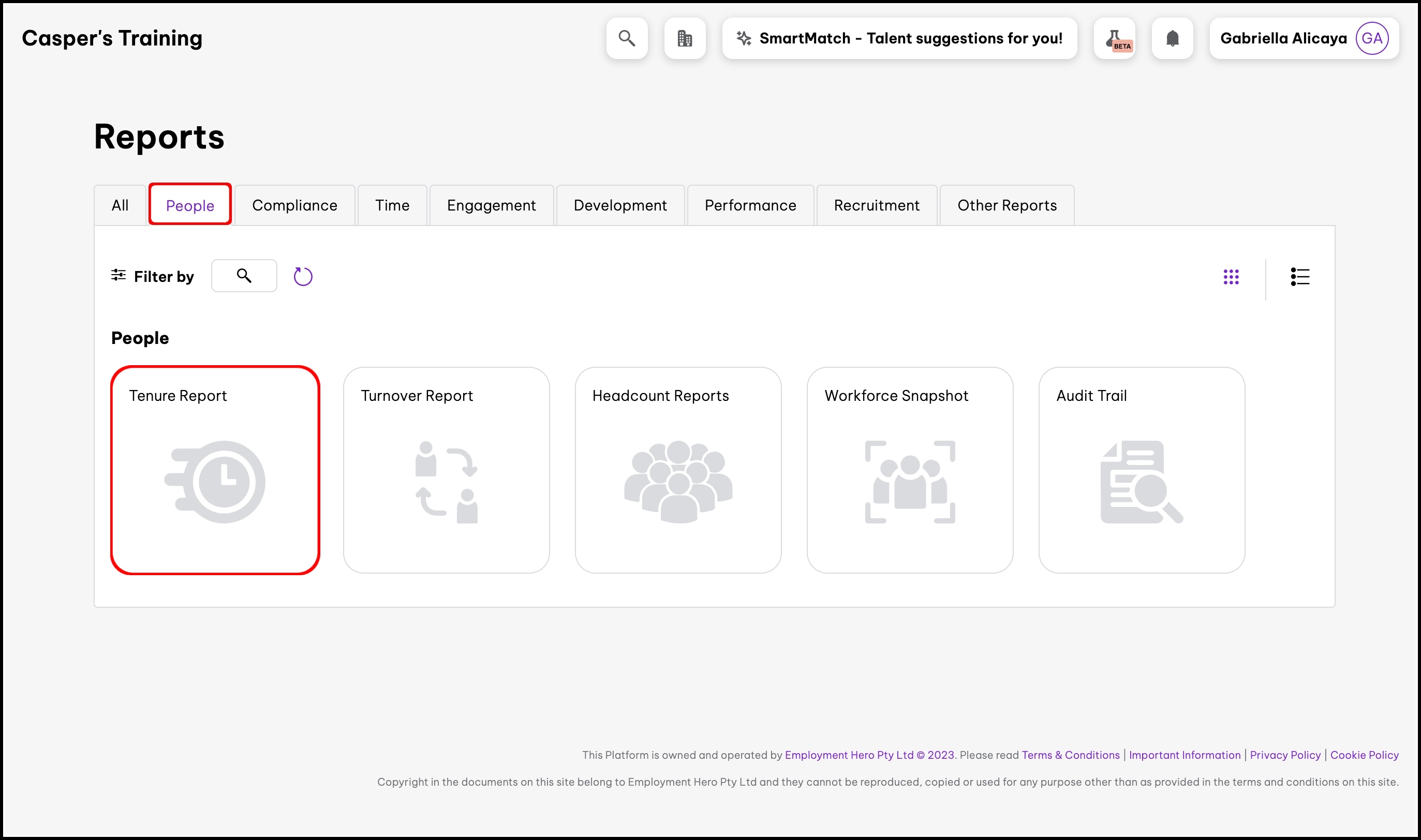Switch to the Performance tab
The image size is (1421, 840).
pos(751,205)
